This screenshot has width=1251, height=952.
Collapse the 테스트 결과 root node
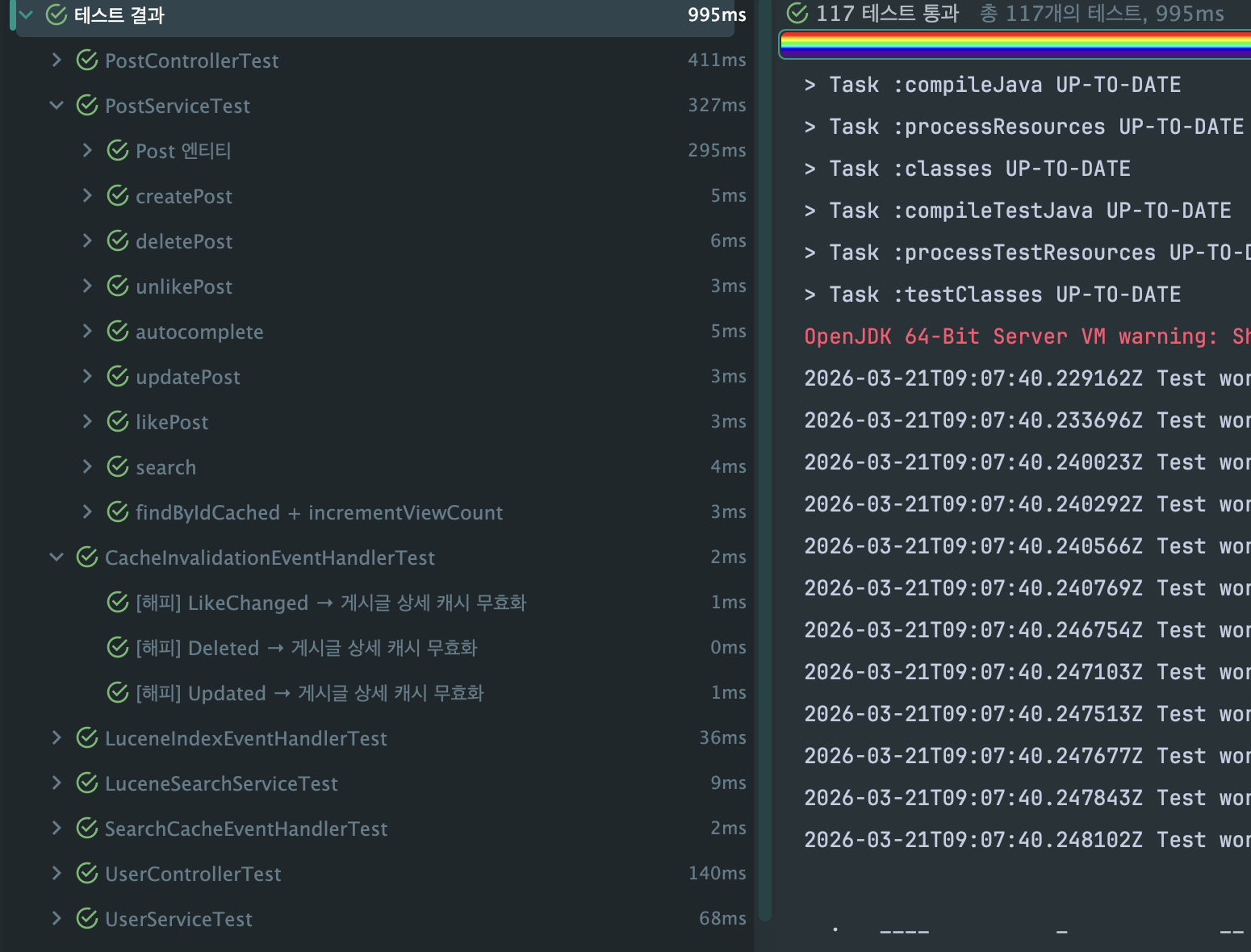click(25, 13)
